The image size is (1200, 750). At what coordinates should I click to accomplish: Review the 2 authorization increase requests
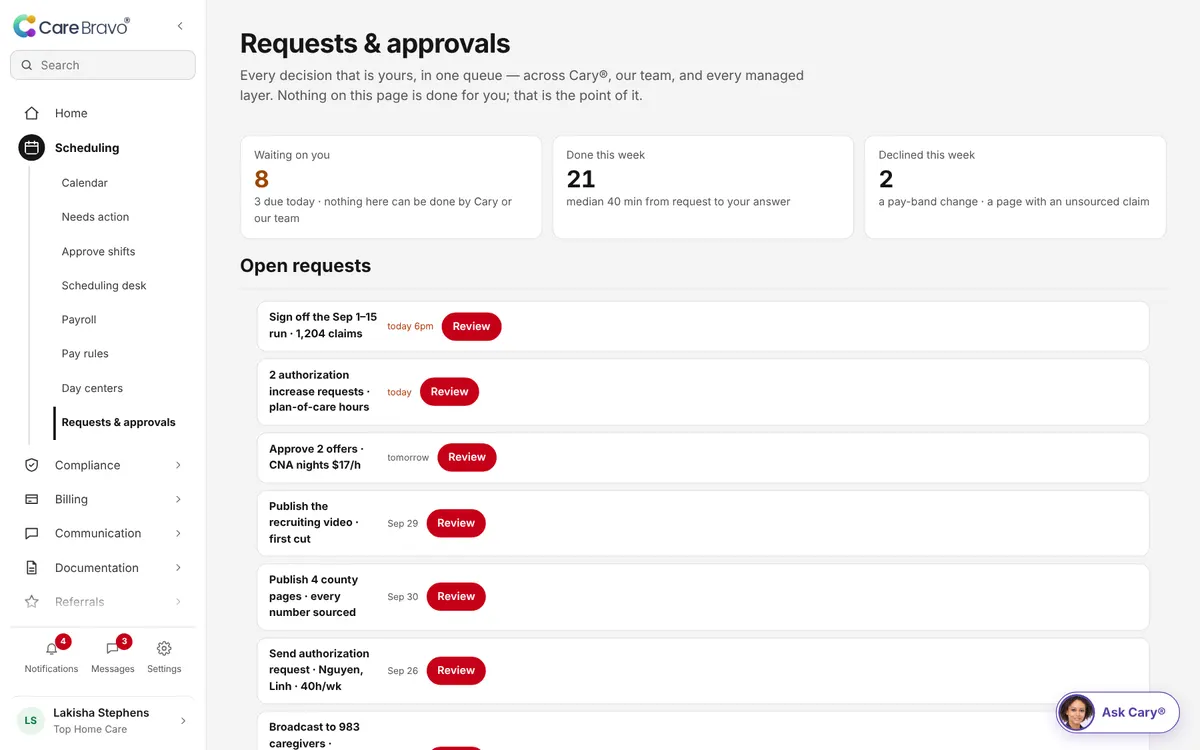[x=449, y=392]
